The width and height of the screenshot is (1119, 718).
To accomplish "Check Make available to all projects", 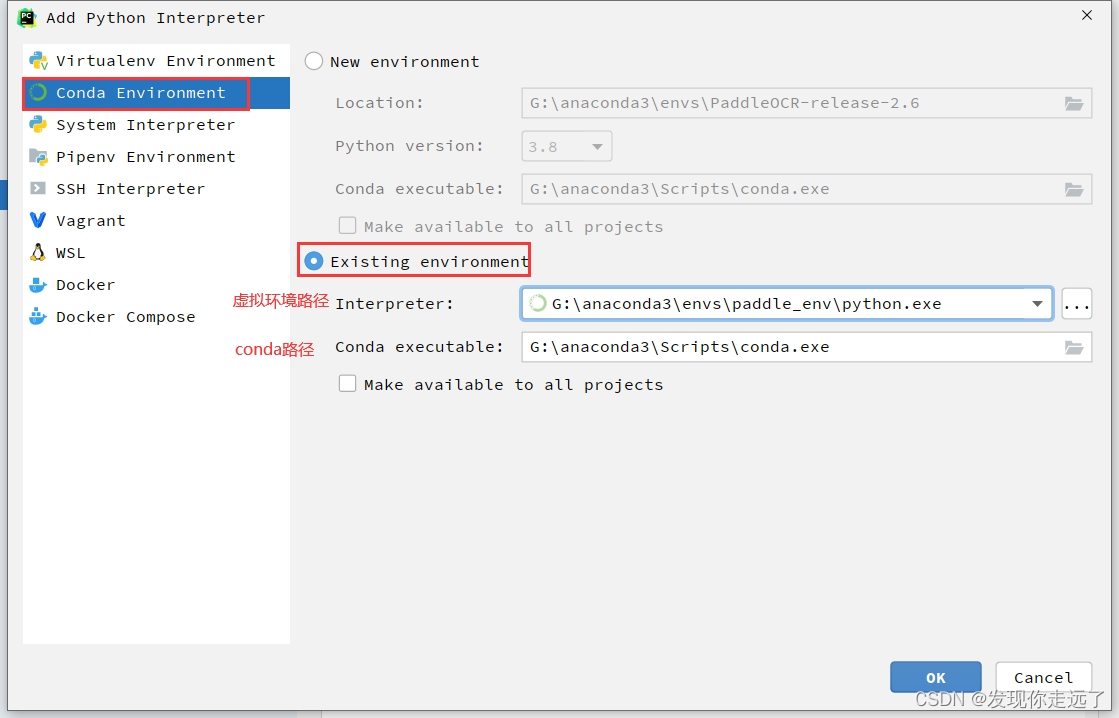I will 347,383.
